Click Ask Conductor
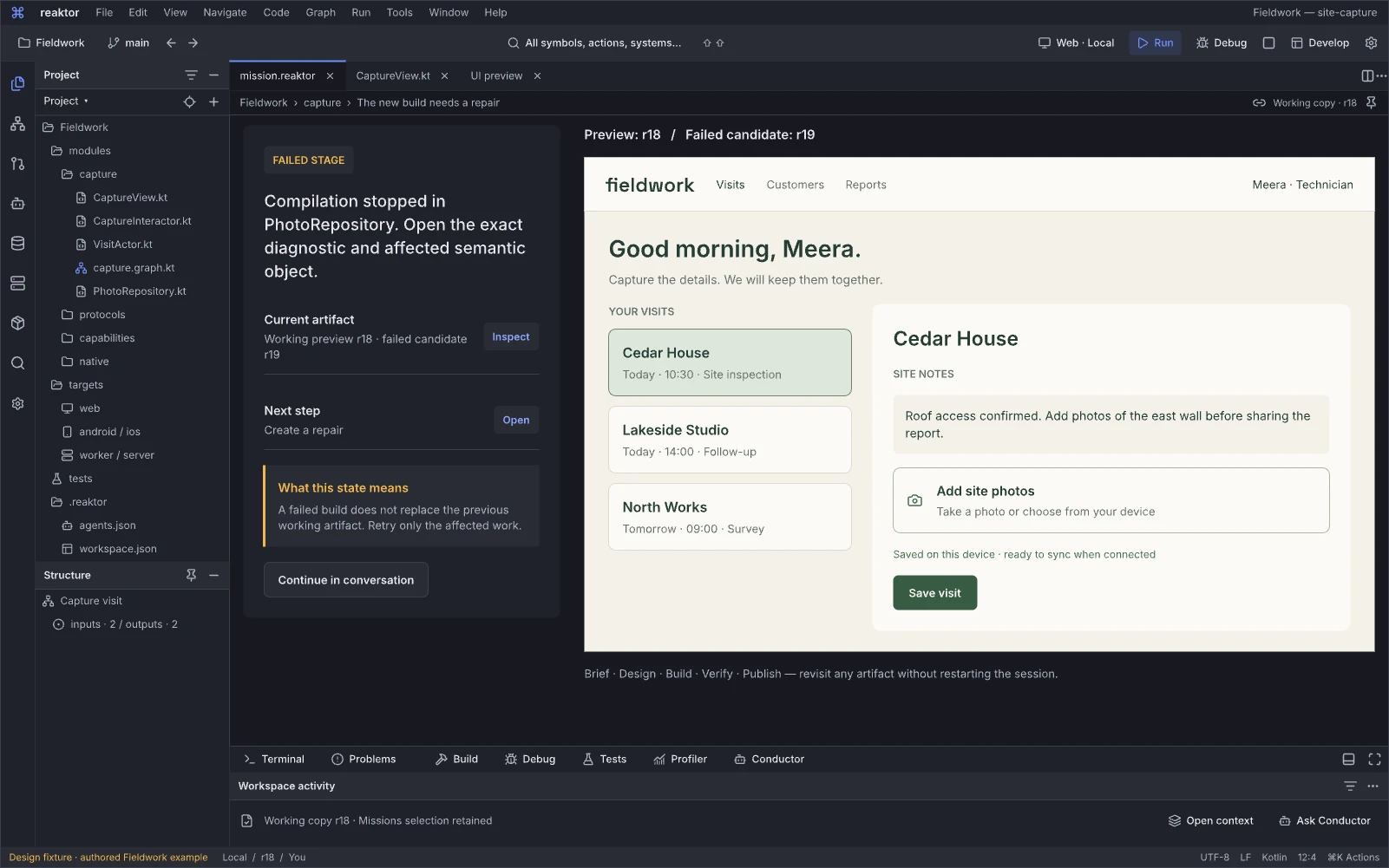Screen dimensions: 1389x868 [x=1325, y=820]
